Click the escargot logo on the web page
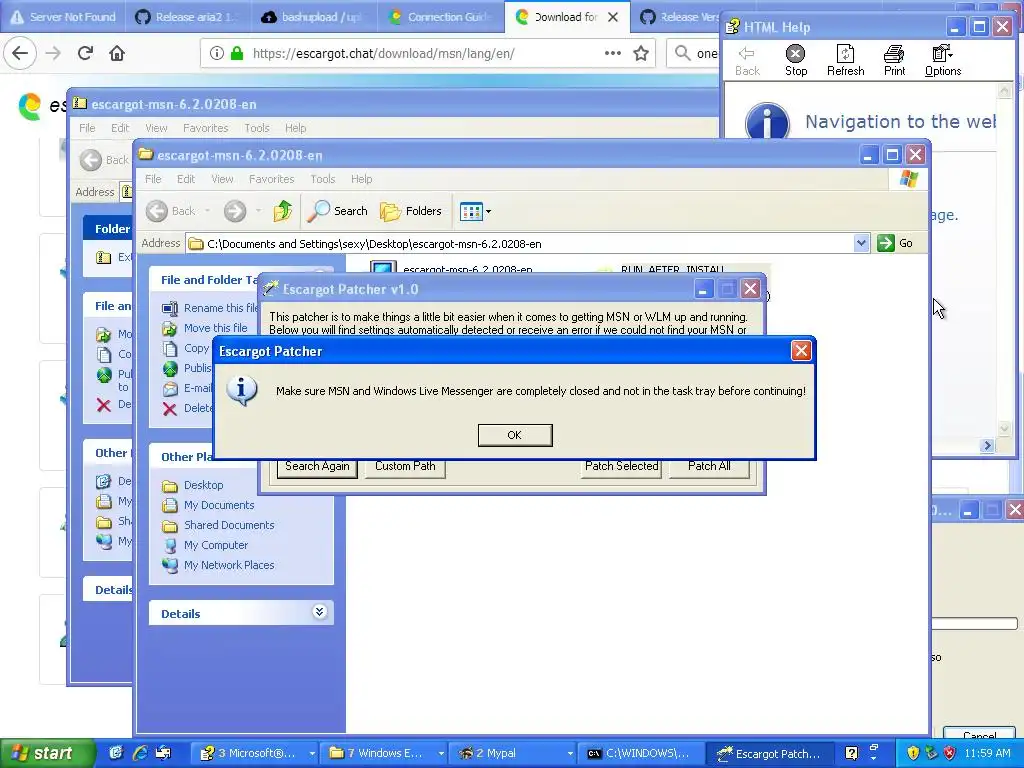Screen dimensions: 1024x768 30,106
